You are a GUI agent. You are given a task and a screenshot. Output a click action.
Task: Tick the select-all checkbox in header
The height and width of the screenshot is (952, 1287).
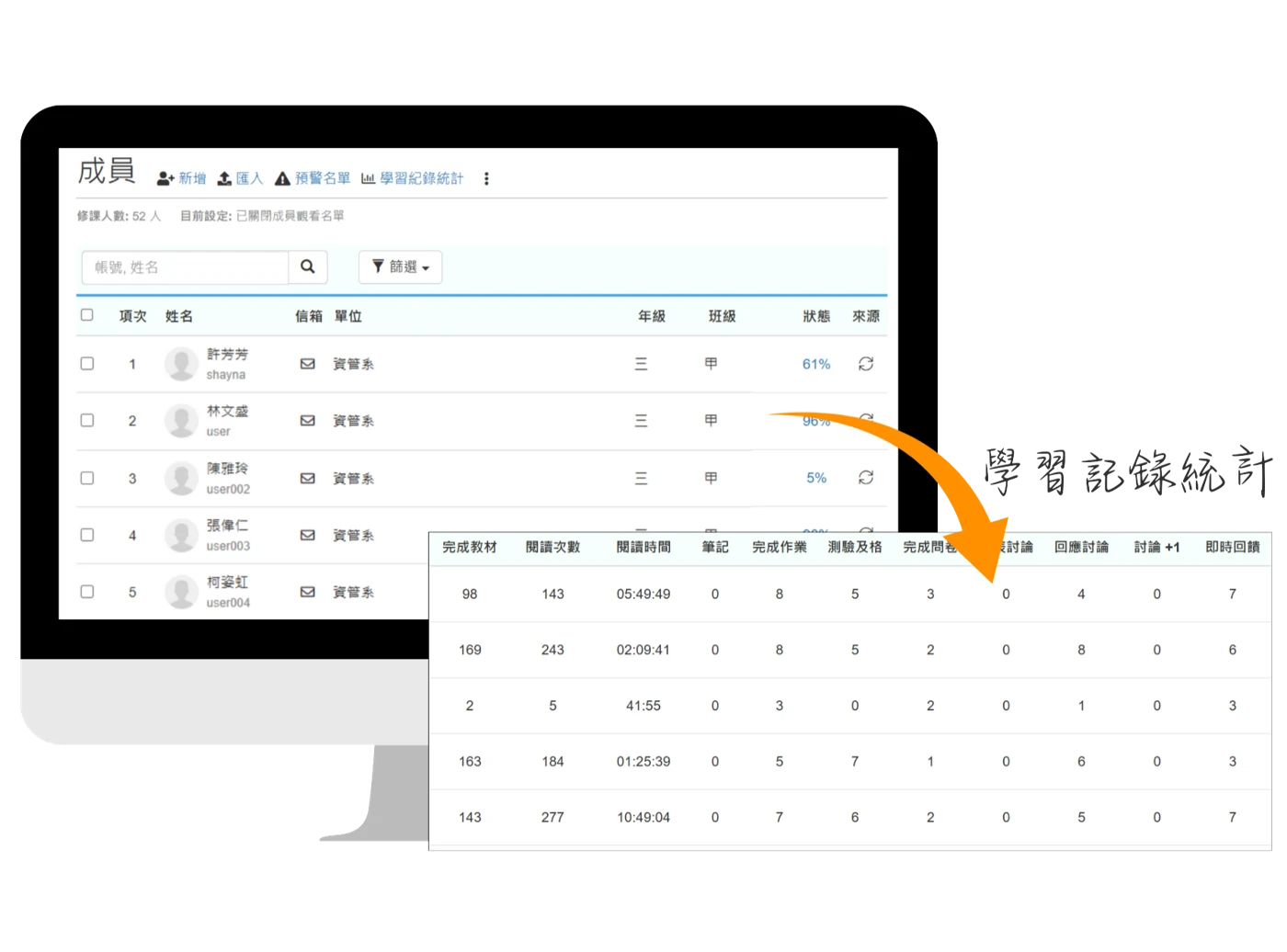pos(87,315)
